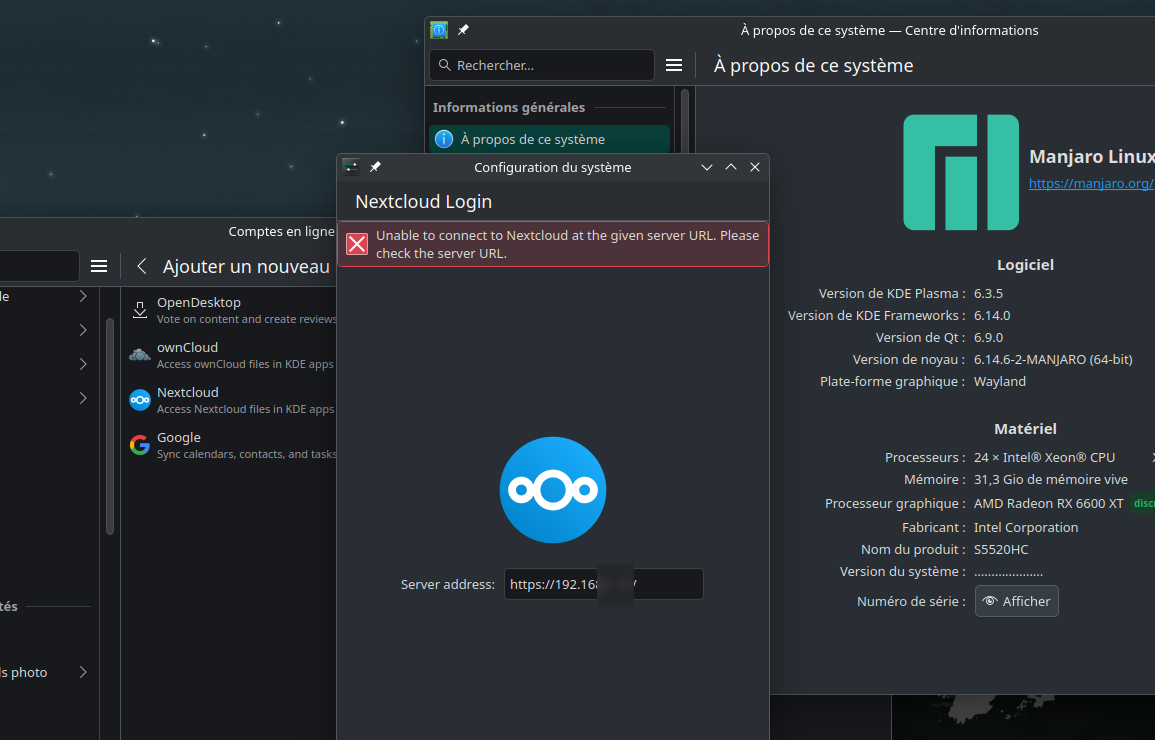Click the Google logo icon in the accounts list
Viewport: 1155px width, 740px height.
tap(140, 445)
